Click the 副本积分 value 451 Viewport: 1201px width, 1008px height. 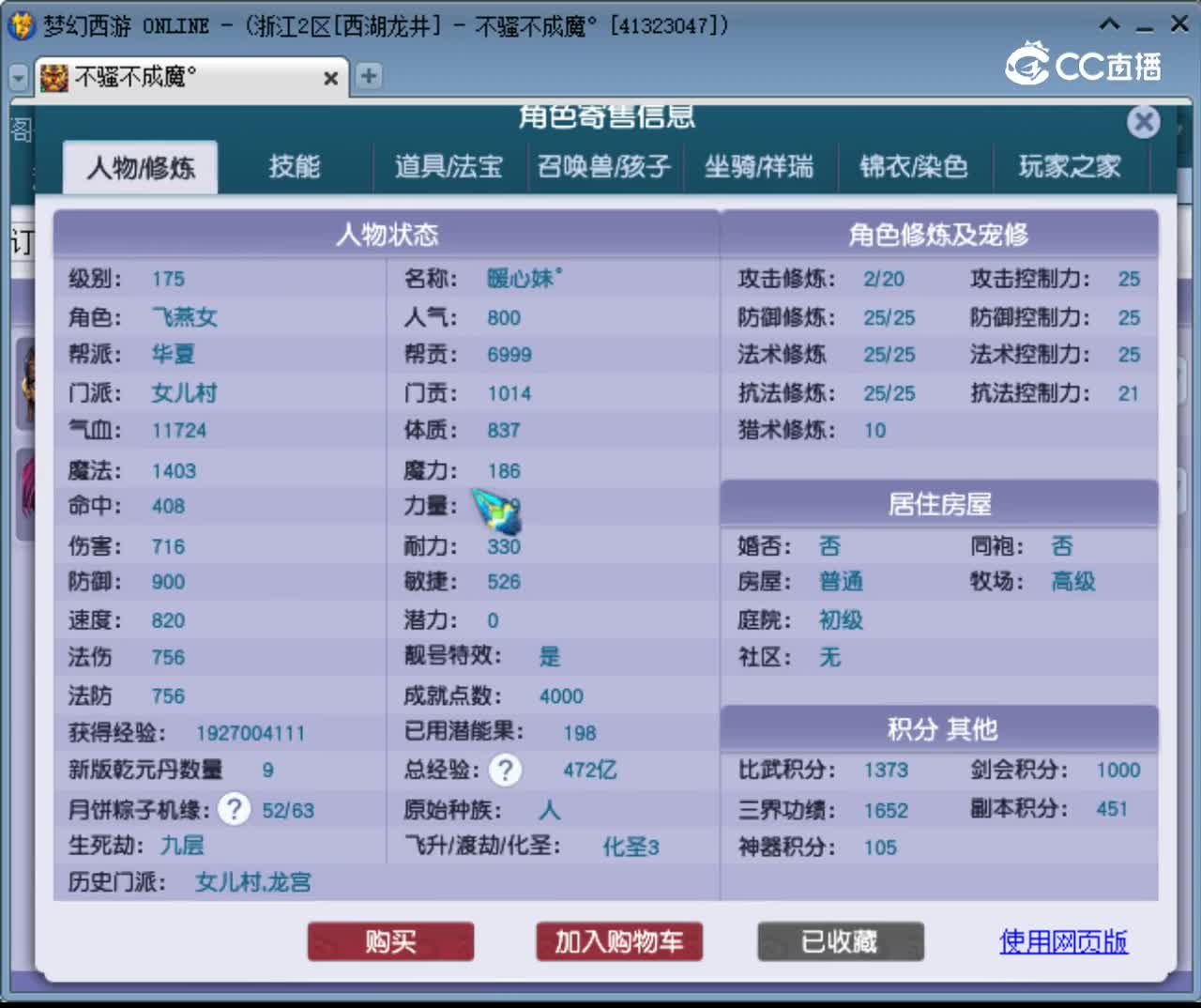tap(1112, 809)
